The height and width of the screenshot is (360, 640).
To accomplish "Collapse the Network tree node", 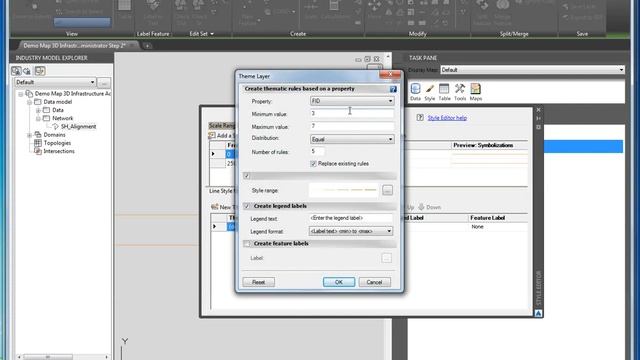I will click(x=38, y=118).
